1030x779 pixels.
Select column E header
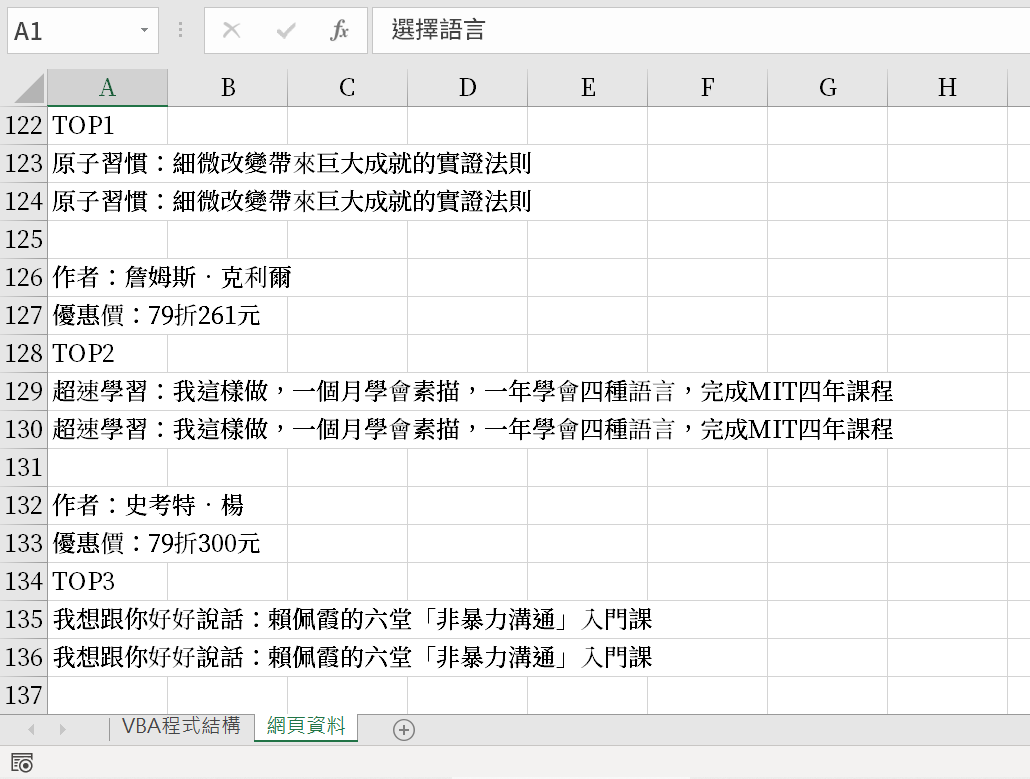[588, 87]
